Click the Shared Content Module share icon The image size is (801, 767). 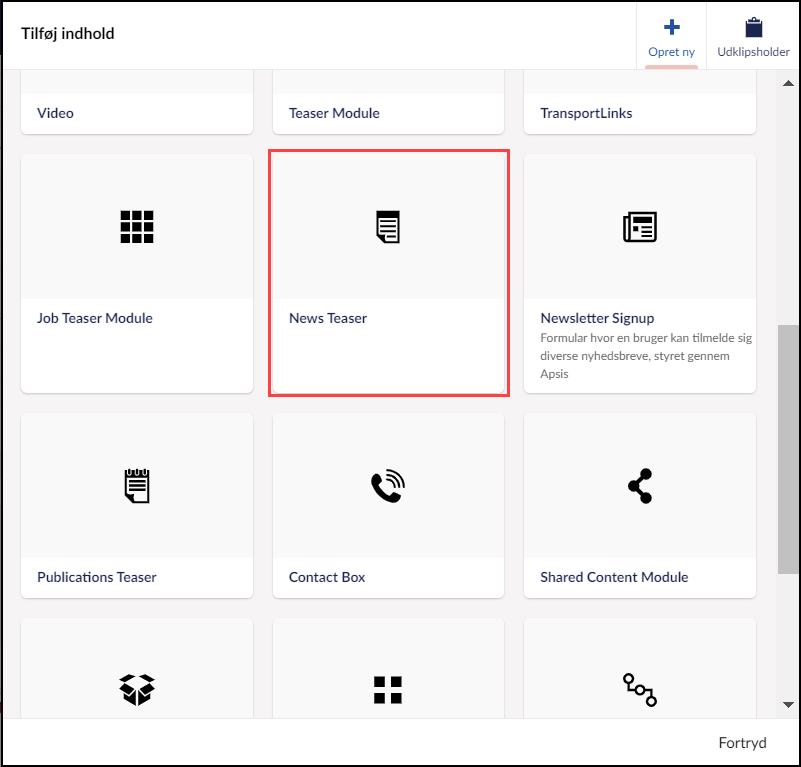(x=639, y=486)
